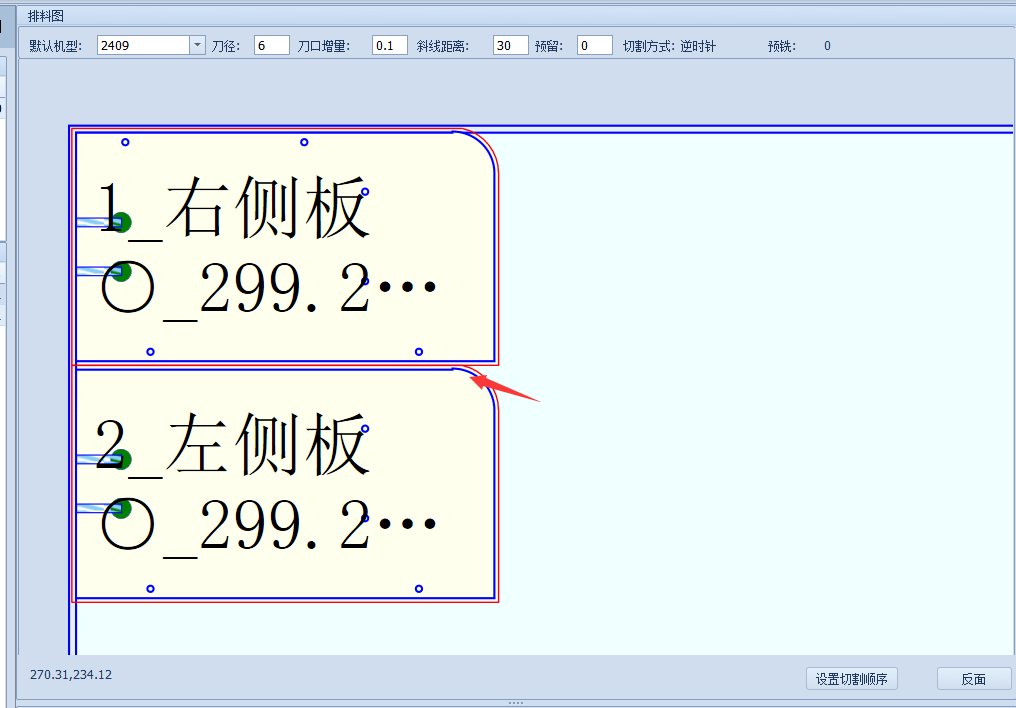Click the lower green connector hole on 1_右侧板
The height and width of the screenshot is (708, 1016).
(x=122, y=270)
